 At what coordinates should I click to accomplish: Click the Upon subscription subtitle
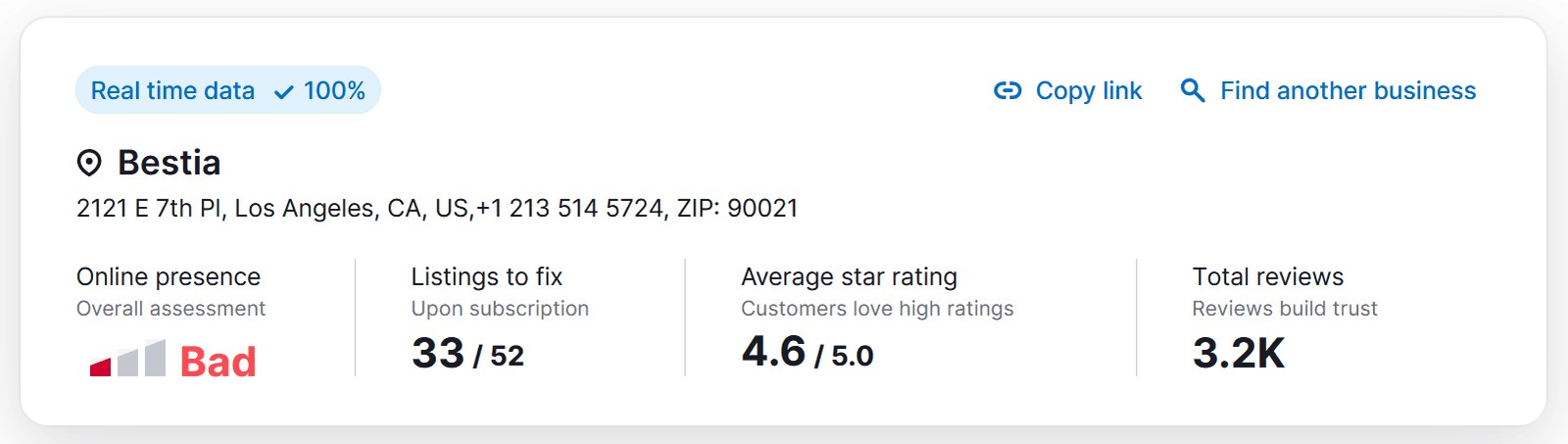coord(500,309)
